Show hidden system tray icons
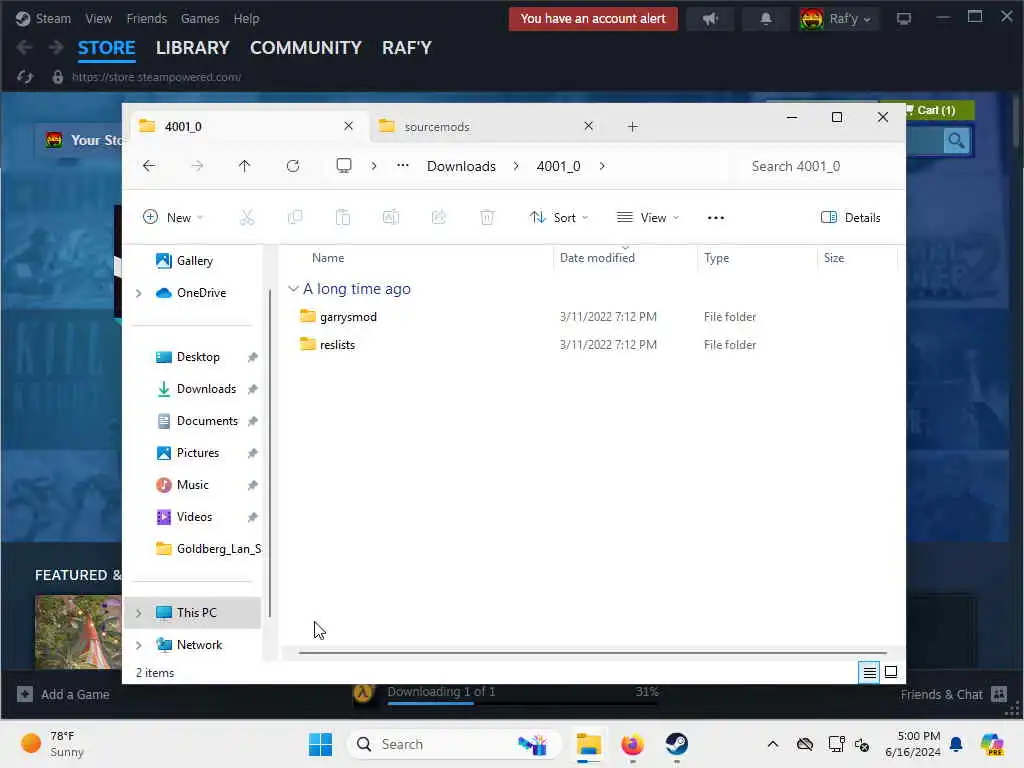Image resolution: width=1024 pixels, height=768 pixels. [x=773, y=744]
